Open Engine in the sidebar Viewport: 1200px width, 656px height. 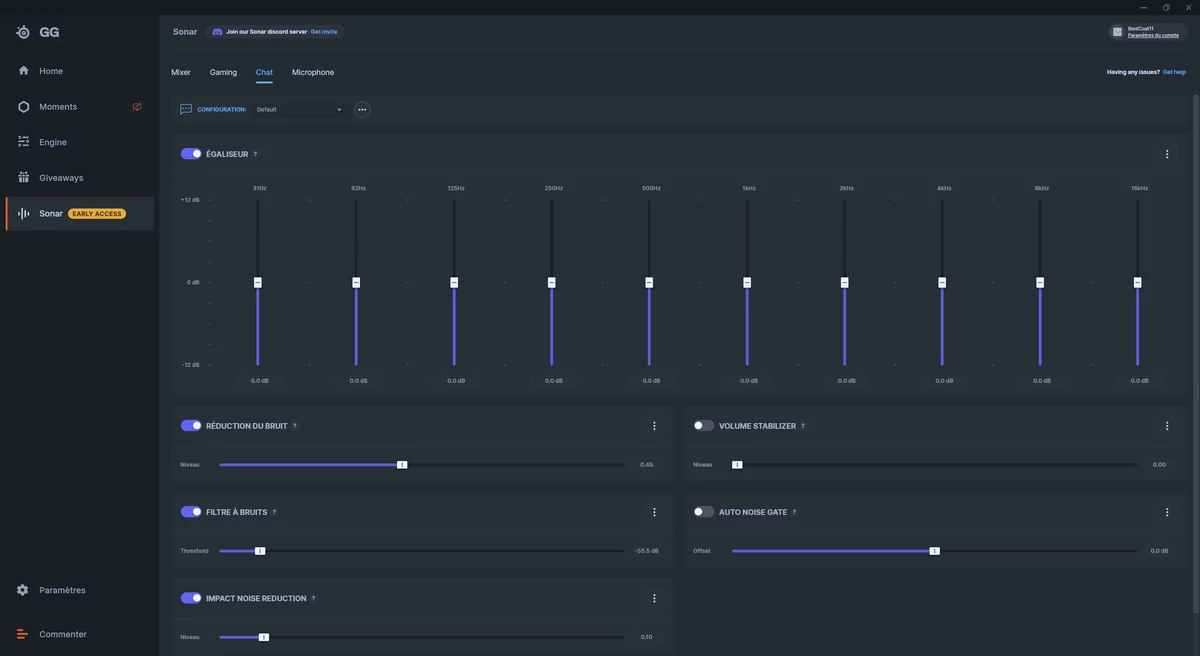point(80,142)
